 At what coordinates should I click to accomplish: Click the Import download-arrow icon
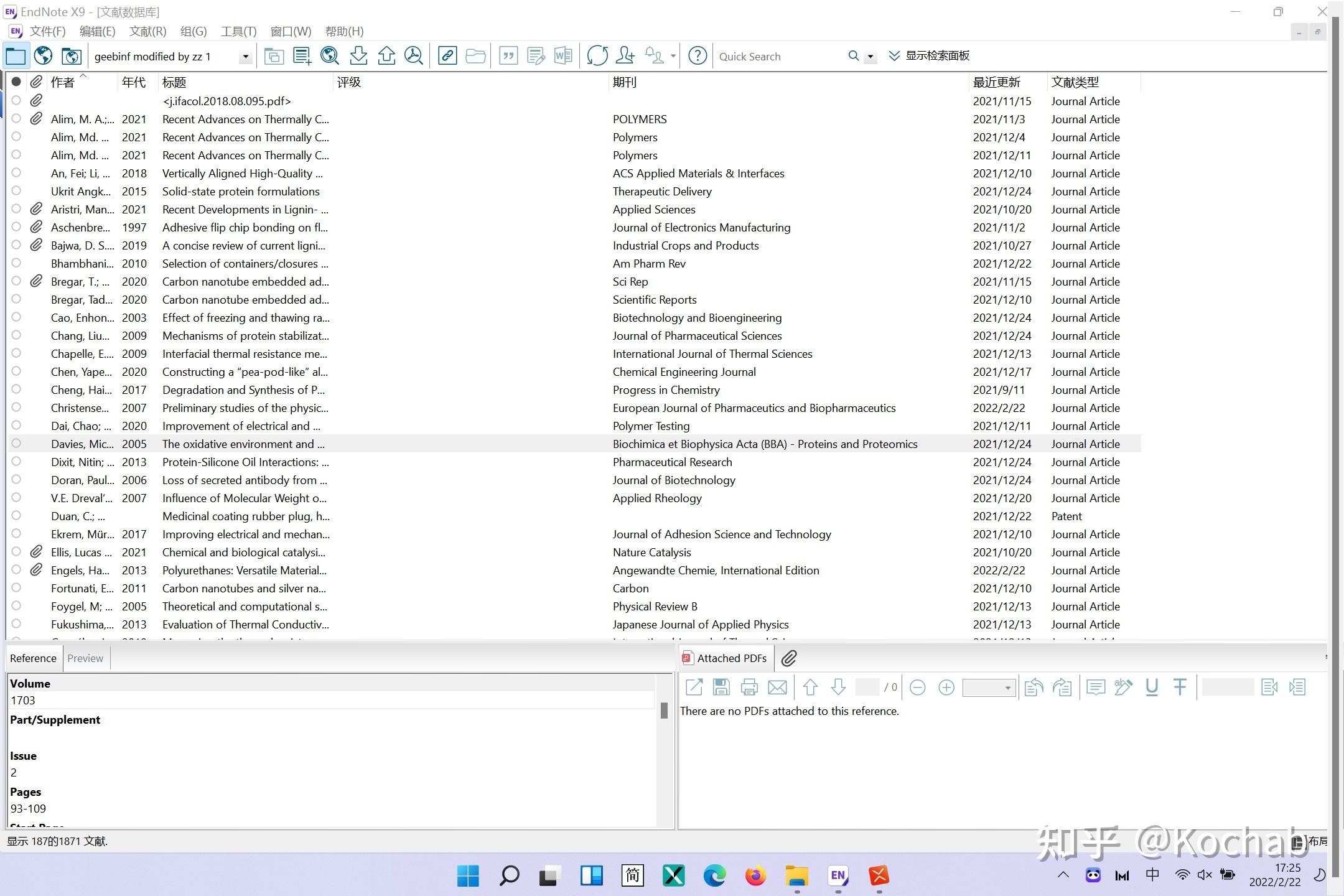point(358,56)
